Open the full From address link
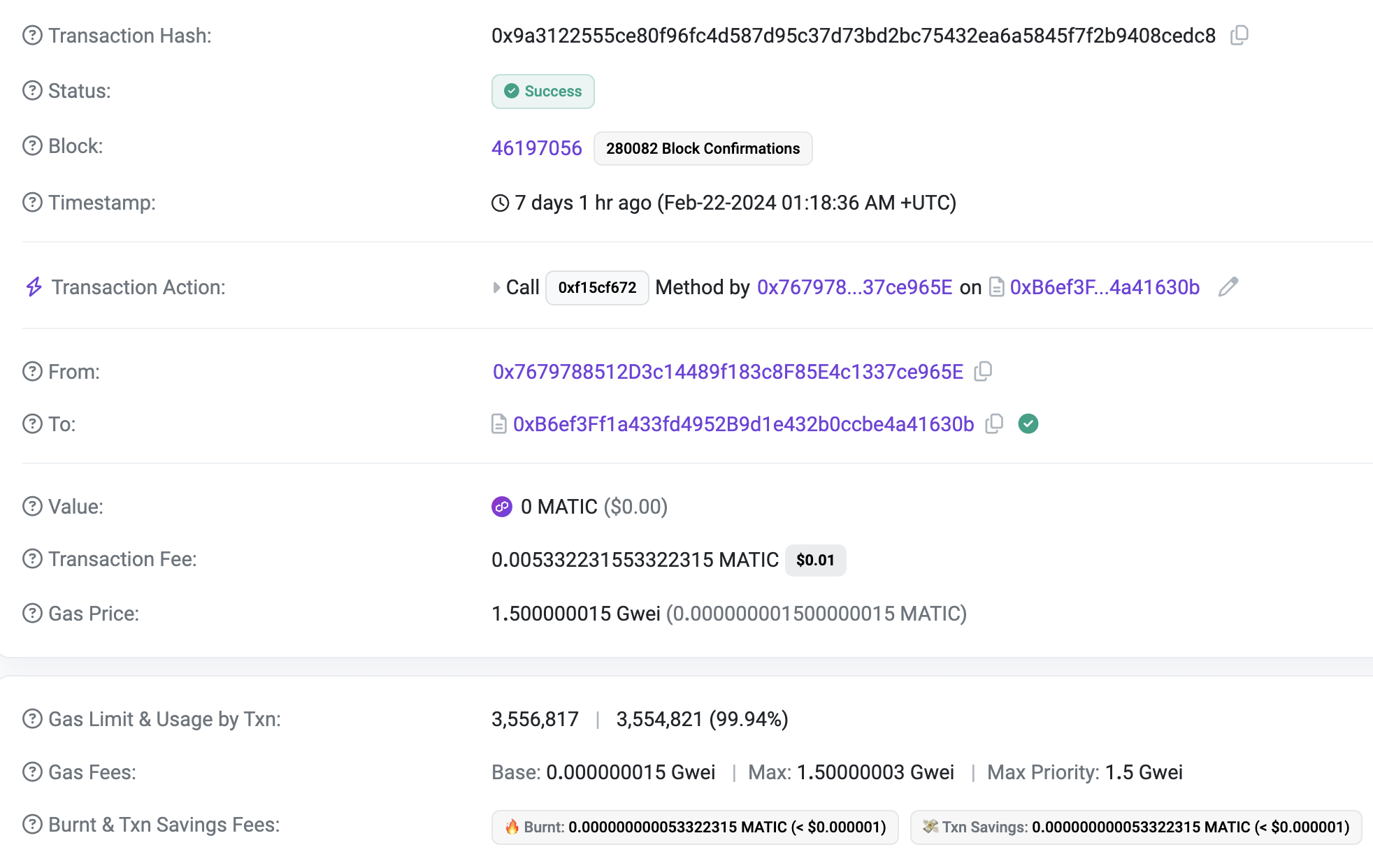This screenshot has width=1373, height=868. click(728, 372)
